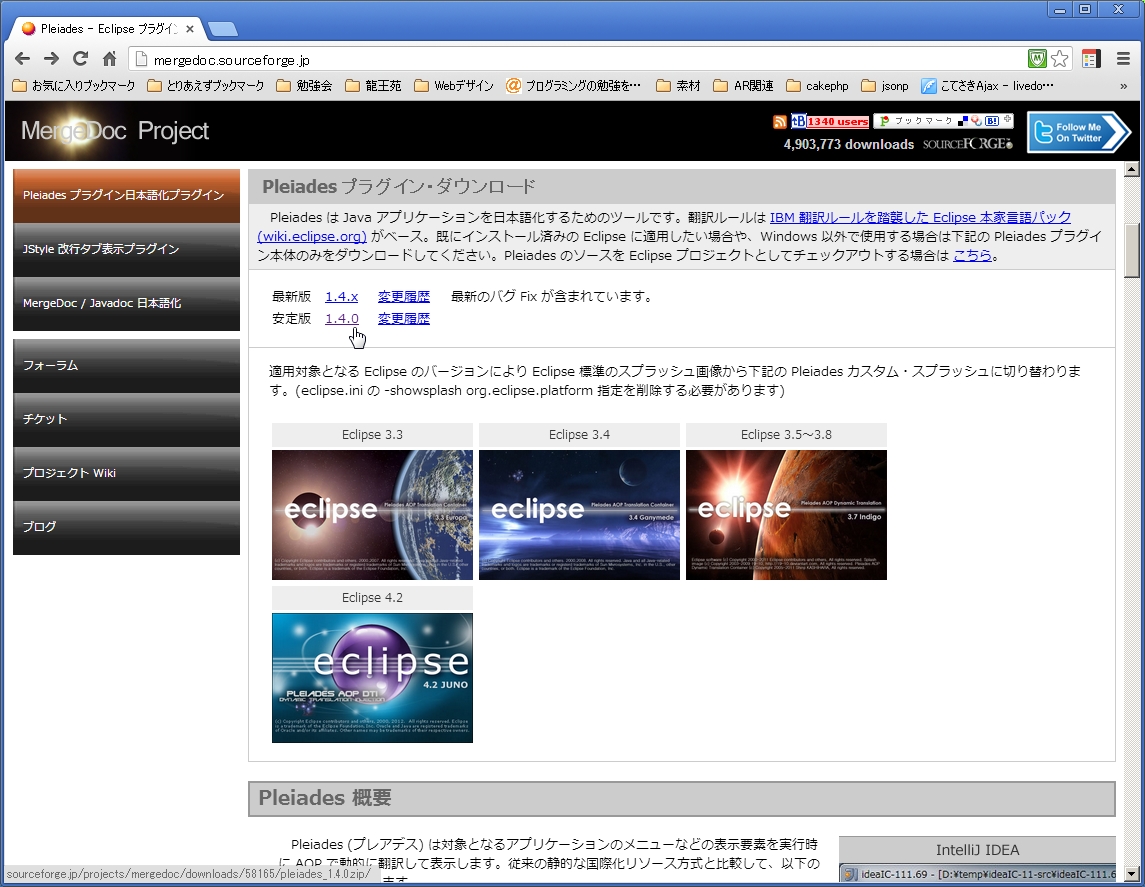Click the 4,903,773 downloads counter text
Image resolution: width=1145 pixels, height=887 pixels.
pyautogui.click(x=849, y=145)
